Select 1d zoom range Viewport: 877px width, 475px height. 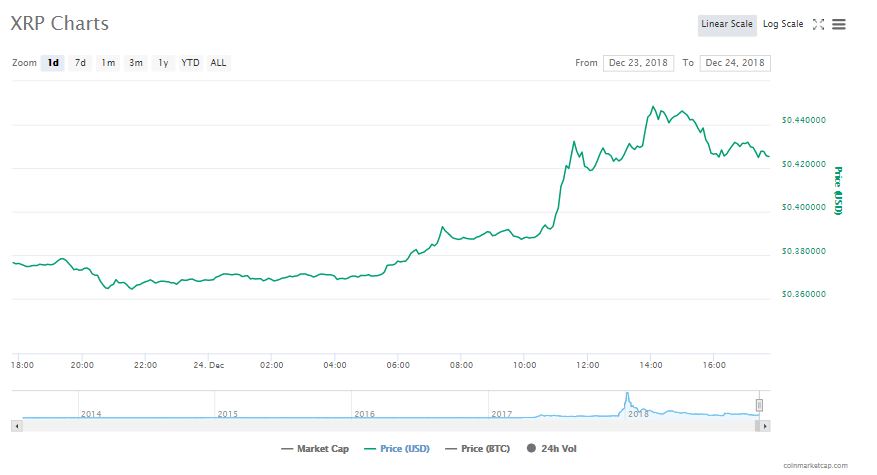pyautogui.click(x=53, y=63)
